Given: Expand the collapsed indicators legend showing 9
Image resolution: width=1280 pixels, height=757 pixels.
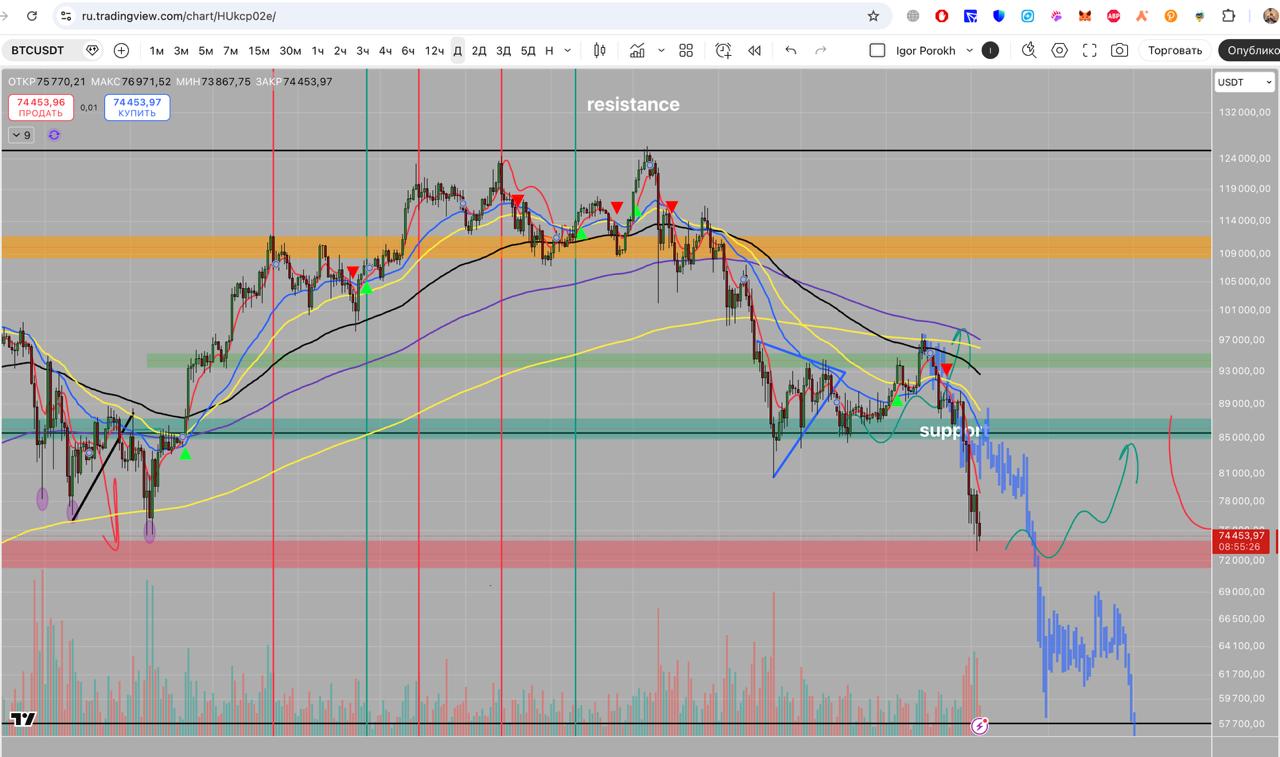Looking at the screenshot, I should point(21,135).
